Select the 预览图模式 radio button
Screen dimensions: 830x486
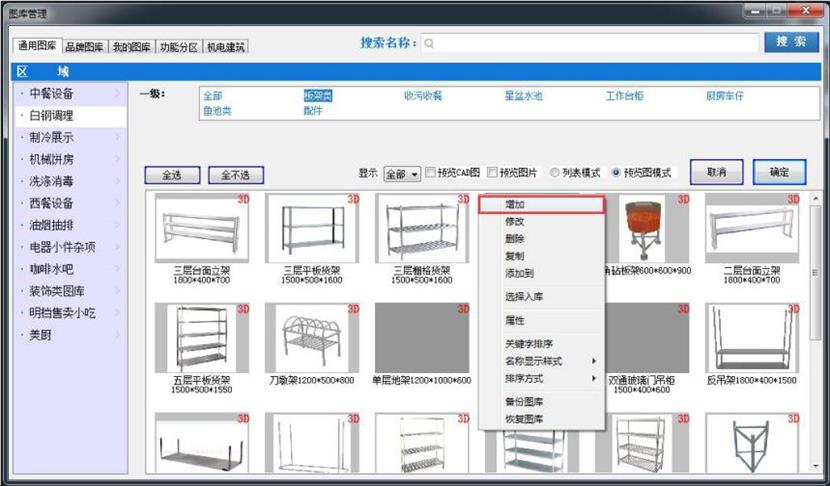point(616,173)
